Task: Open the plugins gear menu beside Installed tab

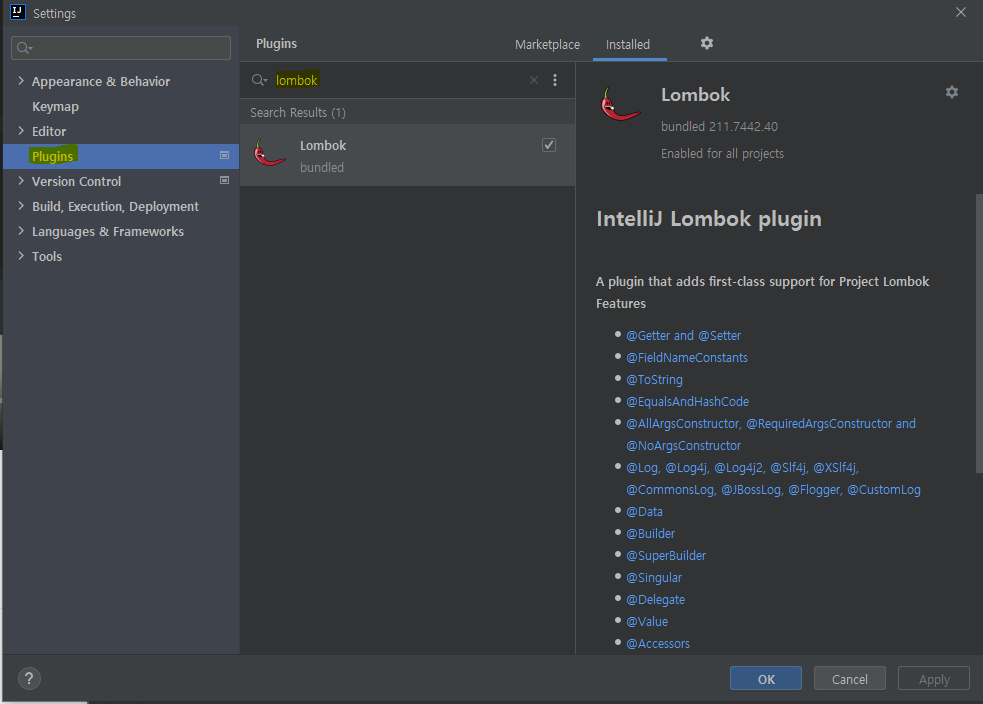Action: pyautogui.click(x=707, y=43)
